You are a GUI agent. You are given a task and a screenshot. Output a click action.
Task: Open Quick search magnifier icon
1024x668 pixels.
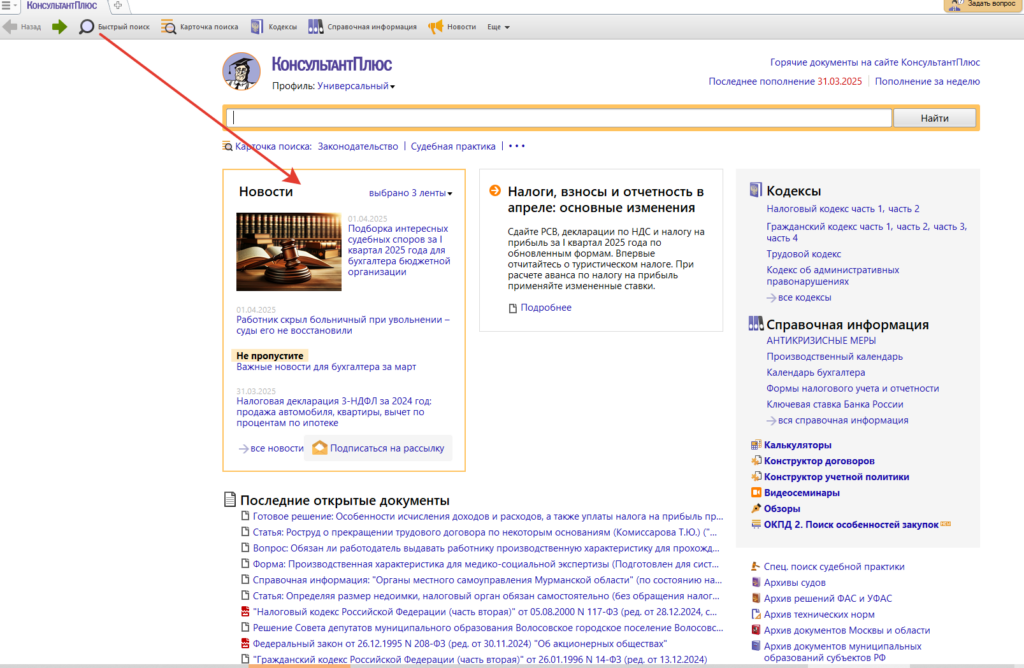[x=86, y=27]
